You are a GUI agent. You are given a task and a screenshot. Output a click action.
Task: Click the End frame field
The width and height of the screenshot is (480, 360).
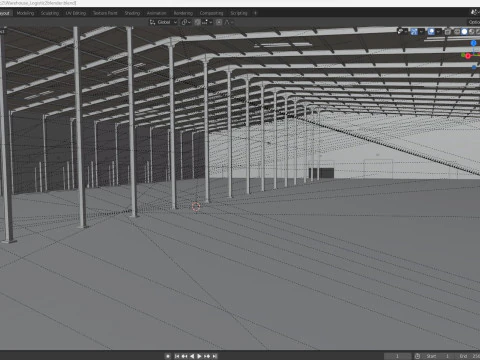tap(468, 356)
